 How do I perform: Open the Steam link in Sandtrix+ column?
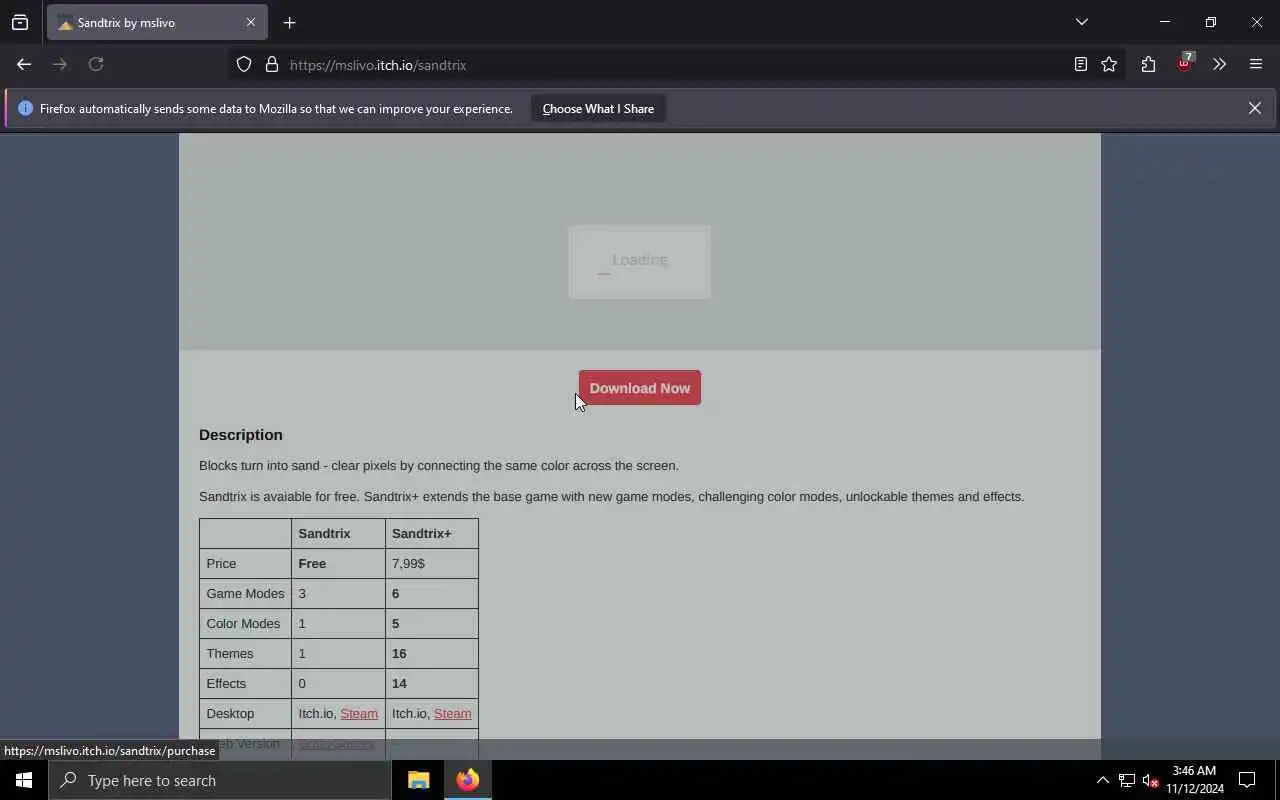point(452,713)
